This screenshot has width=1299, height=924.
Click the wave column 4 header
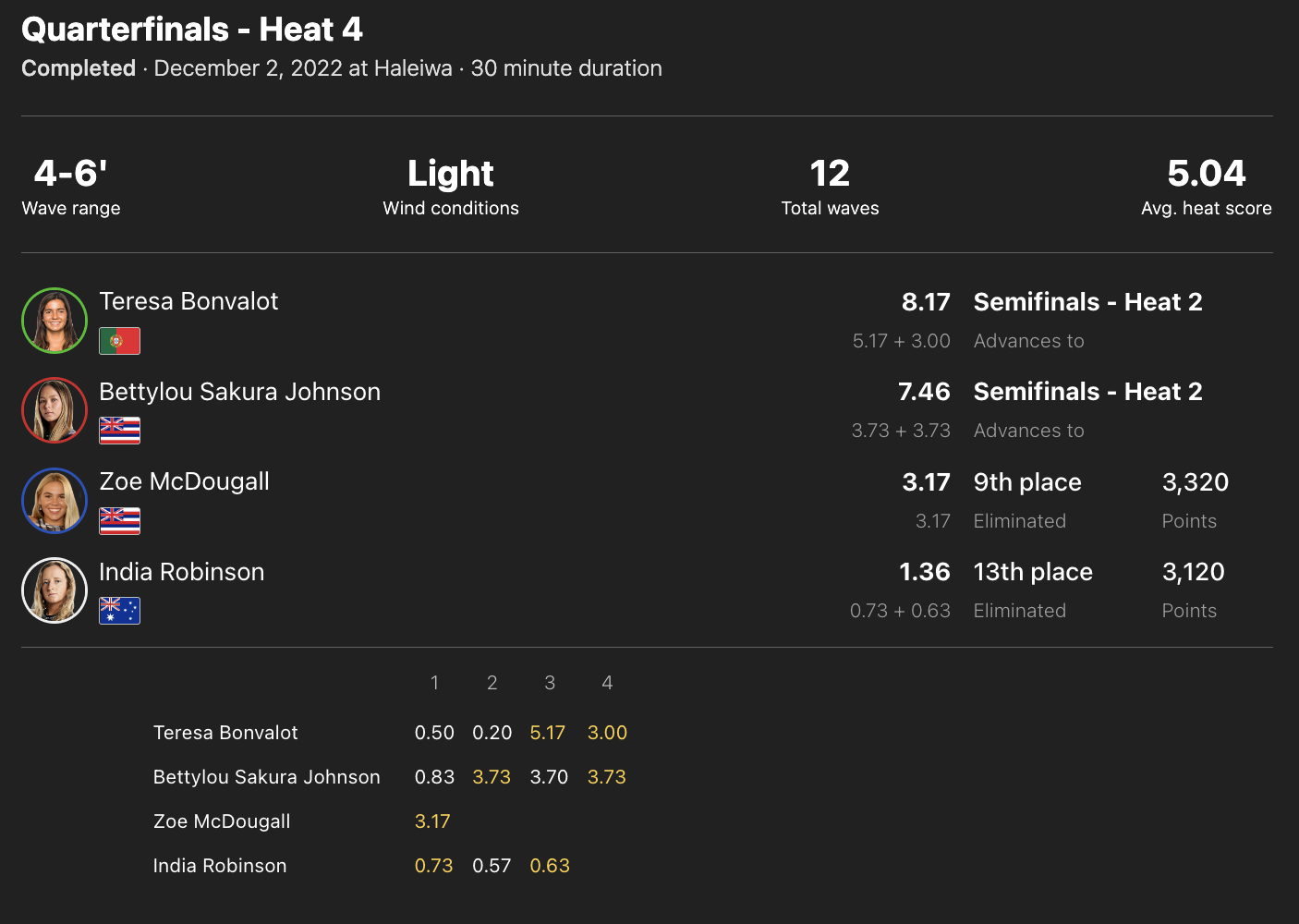coord(607,683)
